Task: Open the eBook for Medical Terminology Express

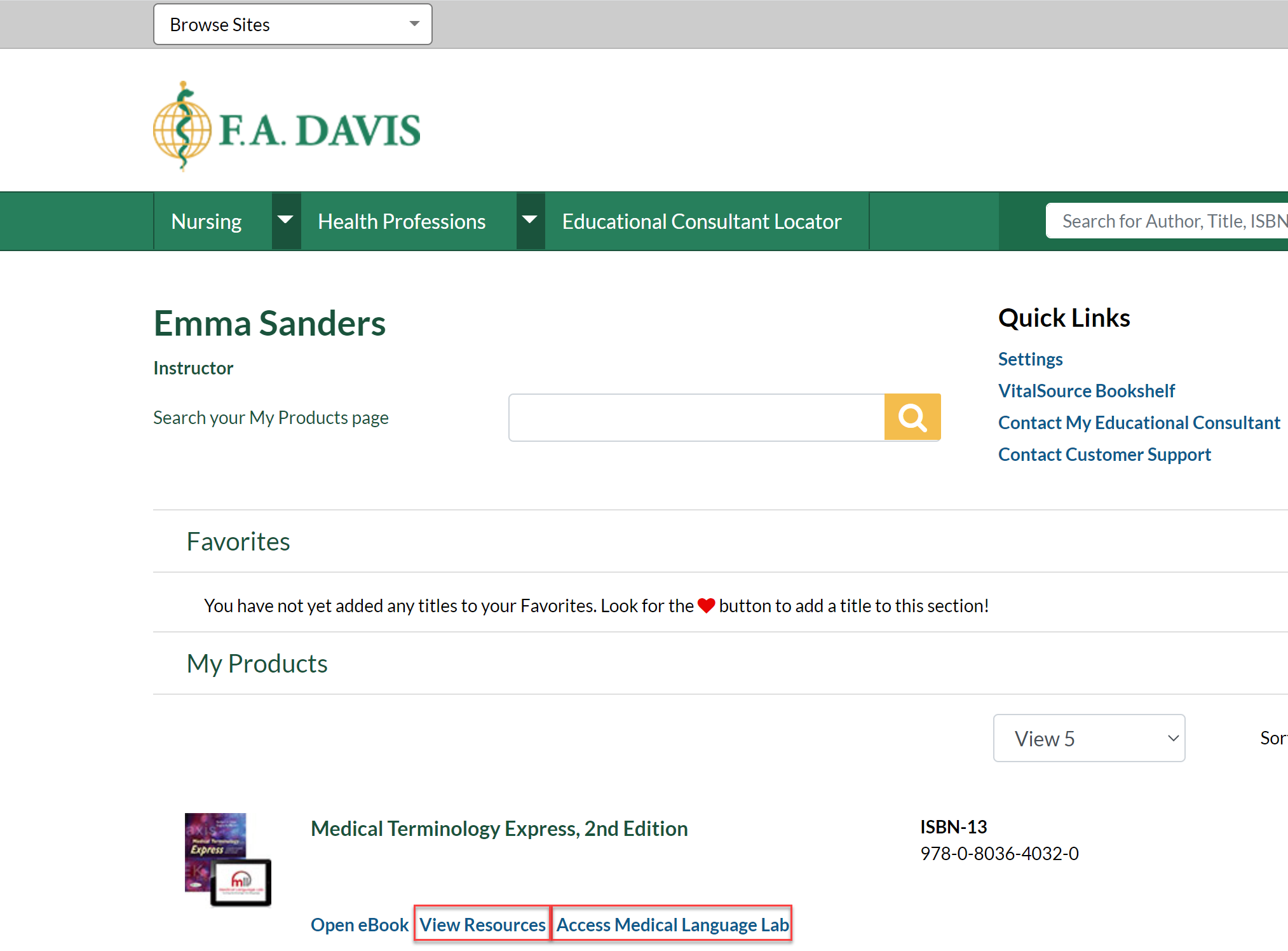Action: pyautogui.click(x=359, y=924)
